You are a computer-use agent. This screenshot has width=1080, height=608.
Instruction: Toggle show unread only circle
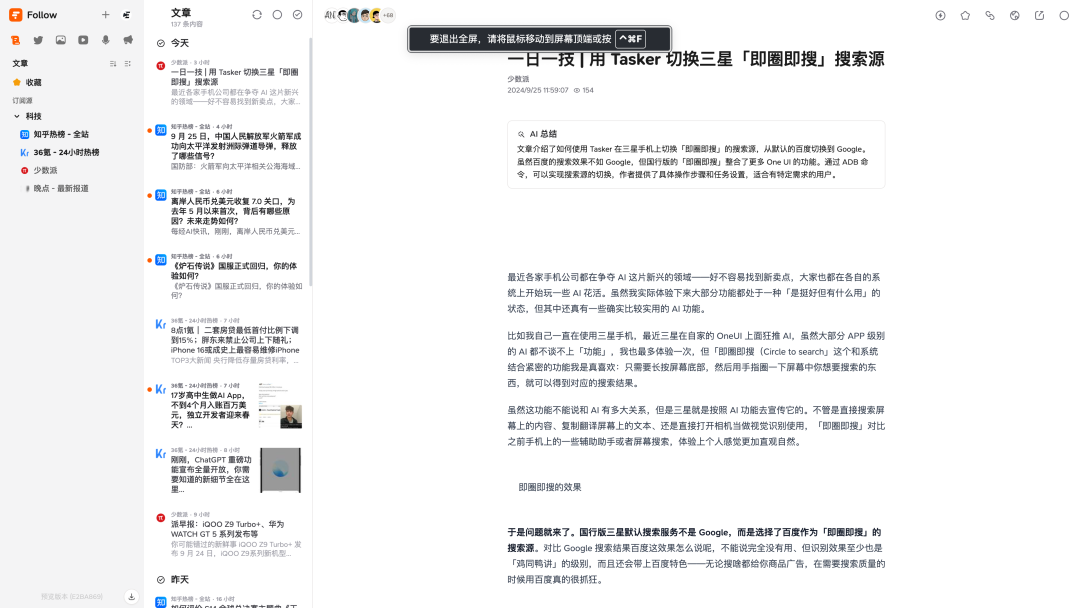pyautogui.click(x=277, y=14)
